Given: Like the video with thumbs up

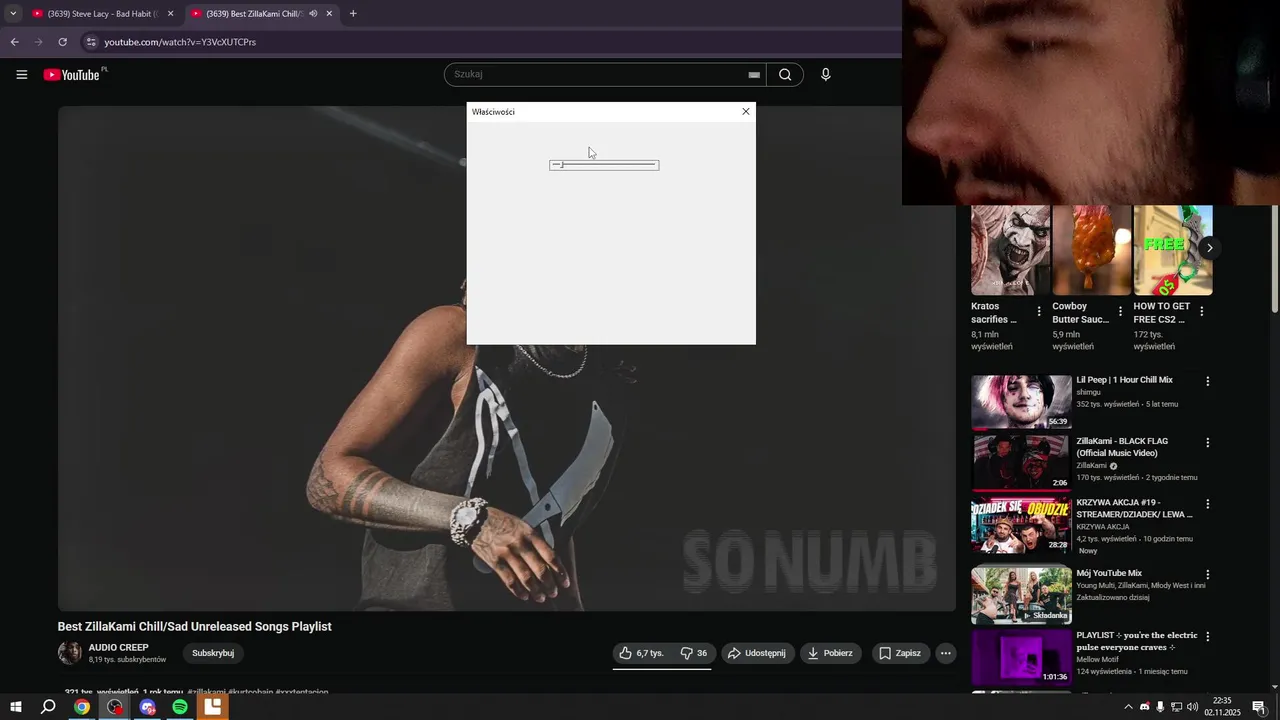Looking at the screenshot, I should pyautogui.click(x=640, y=653).
